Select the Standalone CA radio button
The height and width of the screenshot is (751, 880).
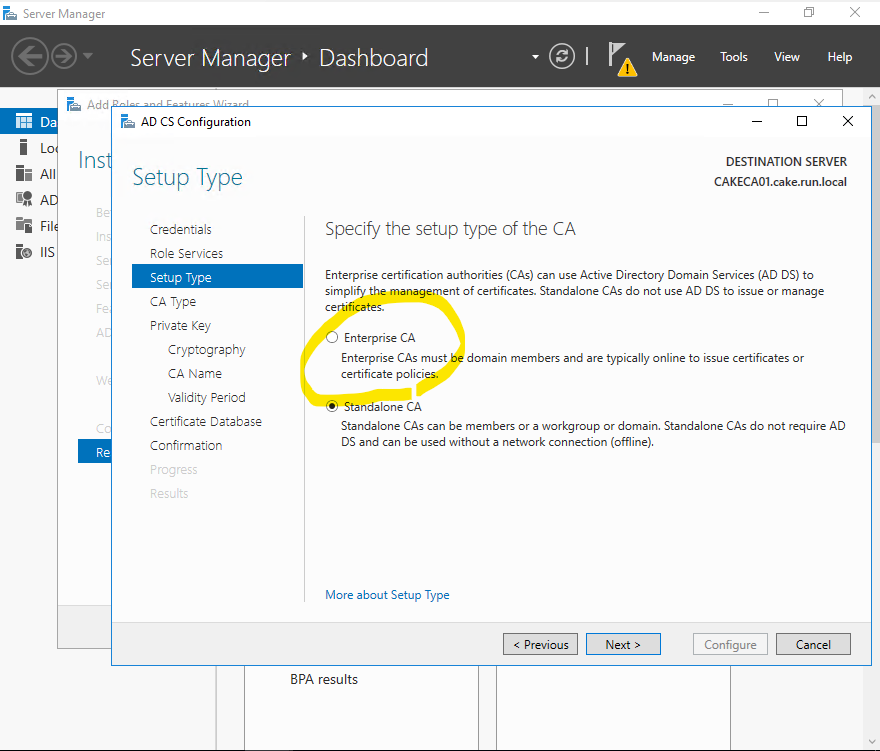coord(332,406)
